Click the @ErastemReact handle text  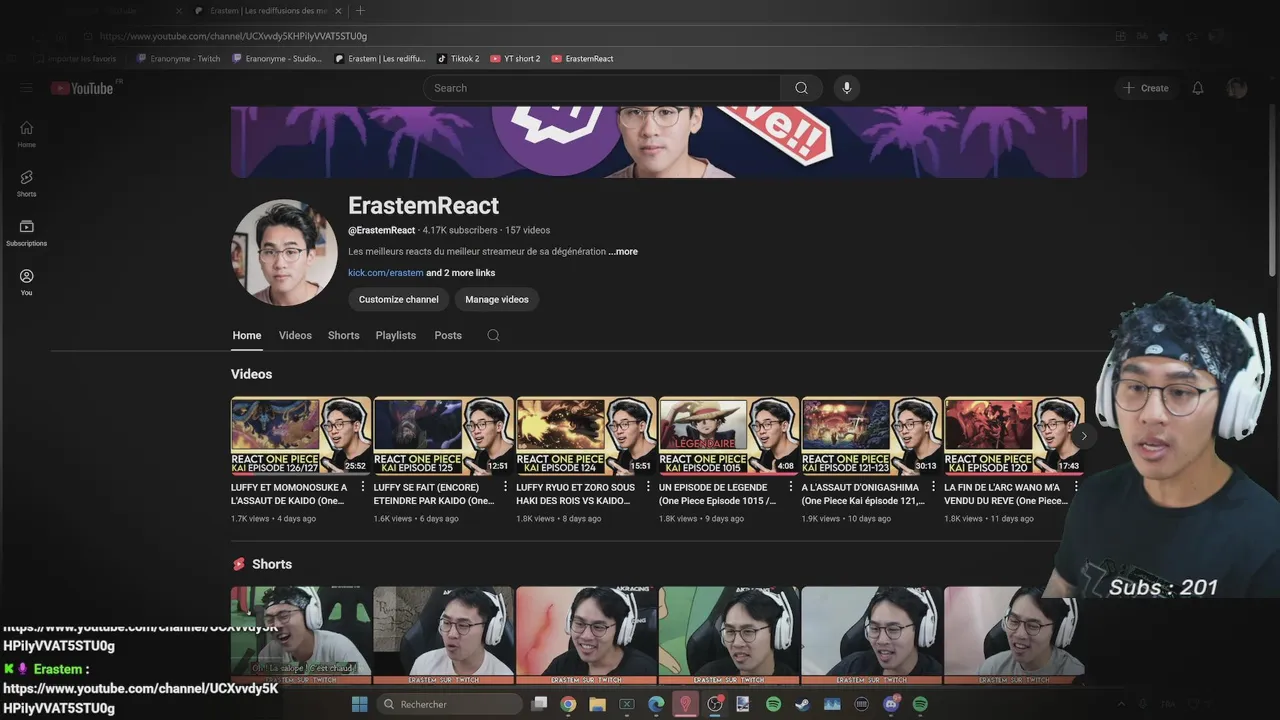coord(381,230)
